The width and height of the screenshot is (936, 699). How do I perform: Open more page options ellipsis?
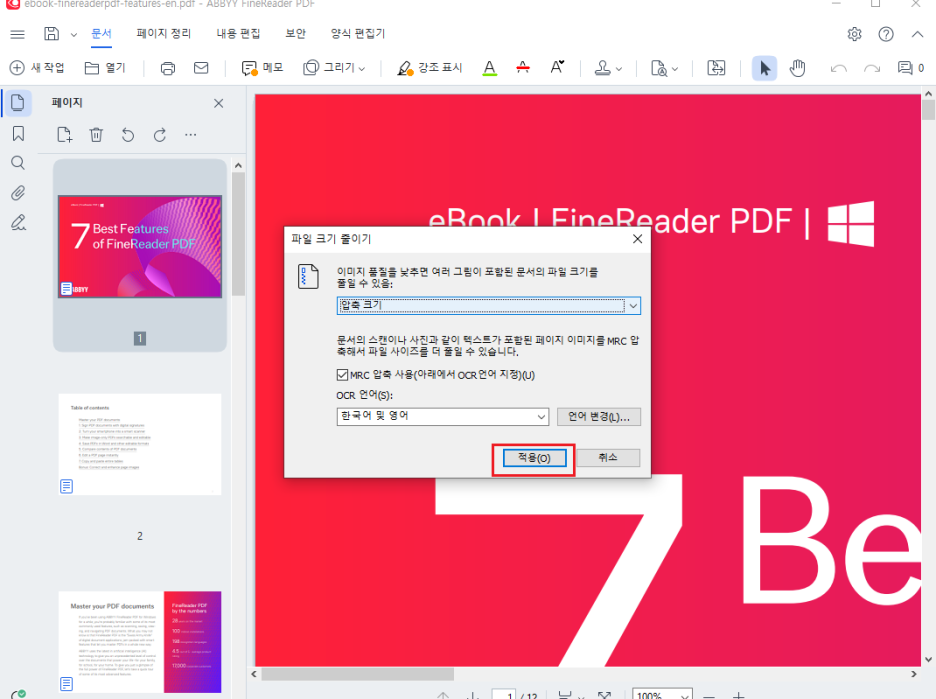pos(190,135)
